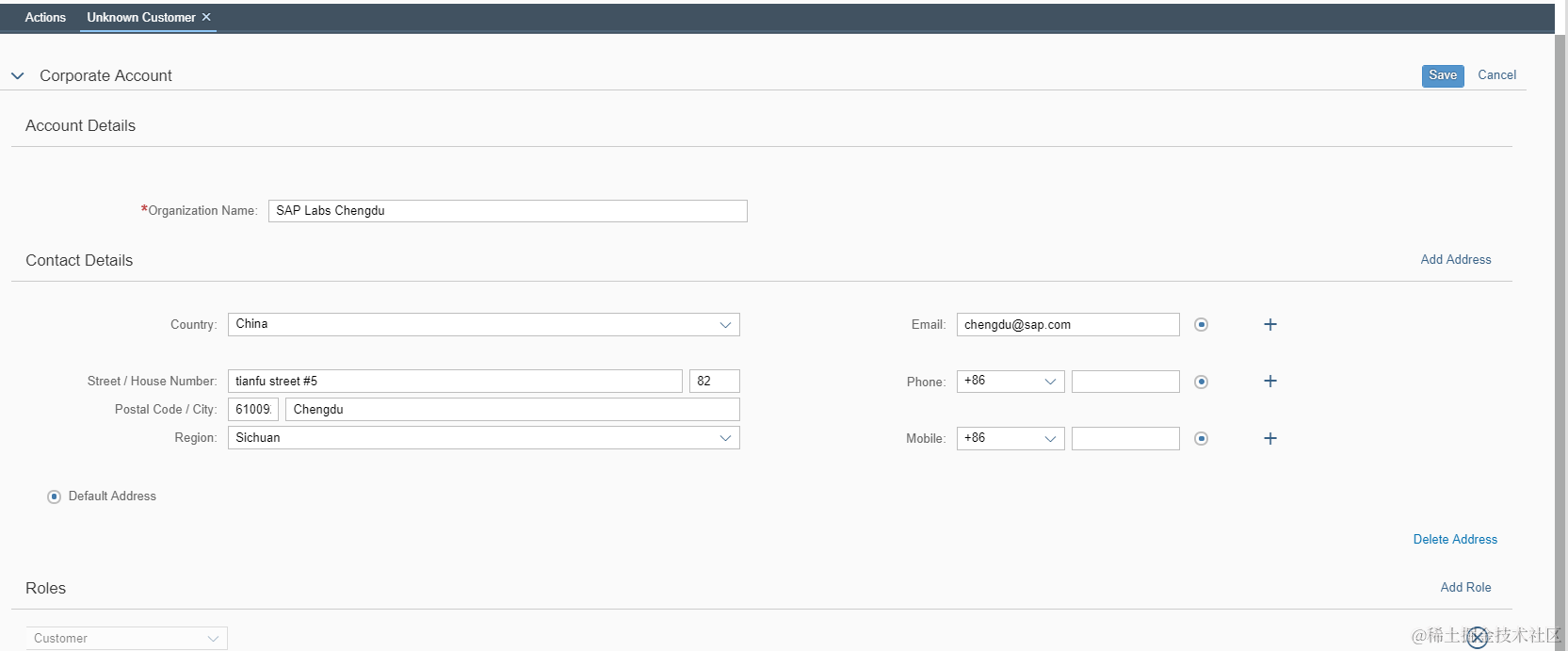Add another email address with plus icon
The image size is (1568, 651).
(x=1270, y=324)
